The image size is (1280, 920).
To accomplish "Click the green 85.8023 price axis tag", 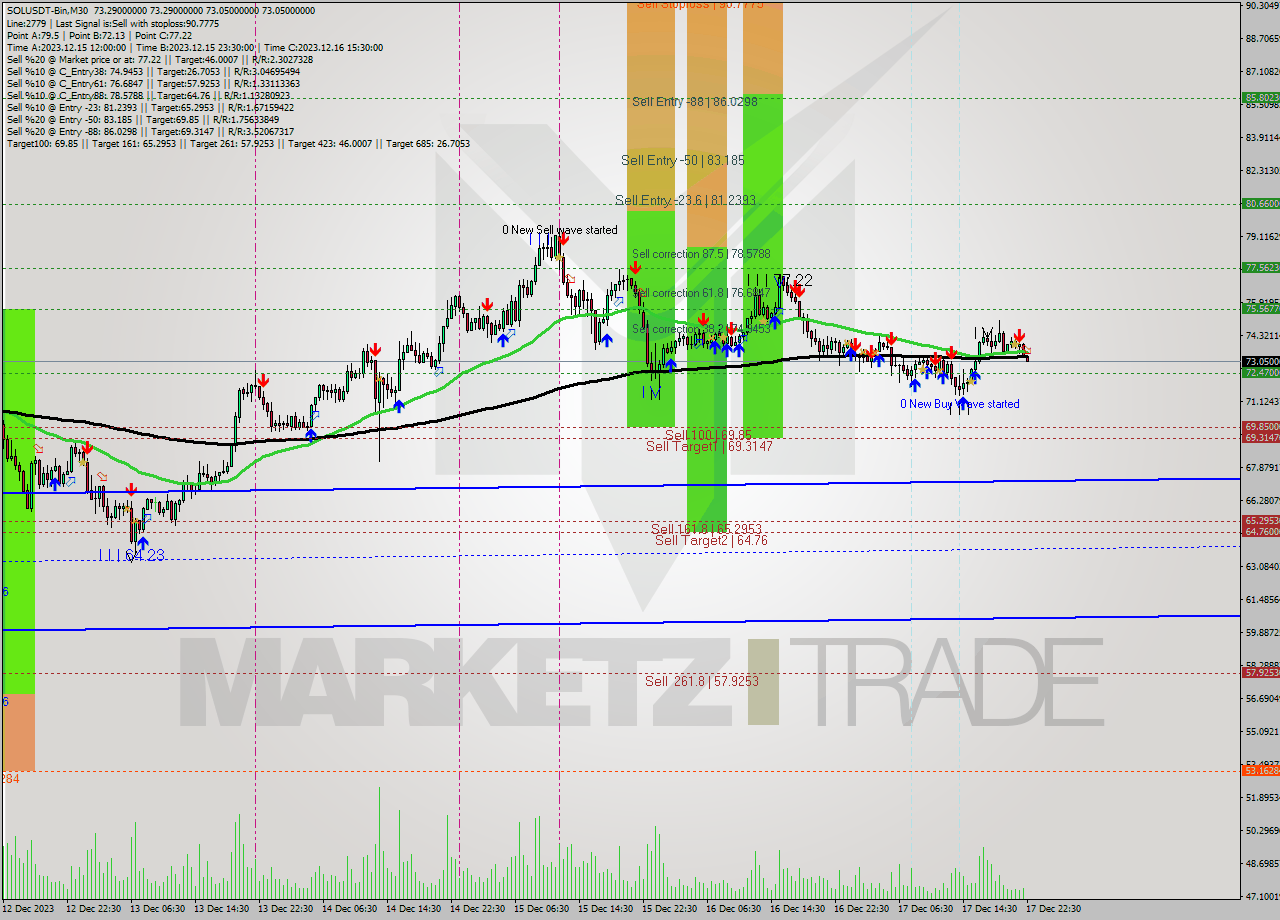I will [1261, 98].
